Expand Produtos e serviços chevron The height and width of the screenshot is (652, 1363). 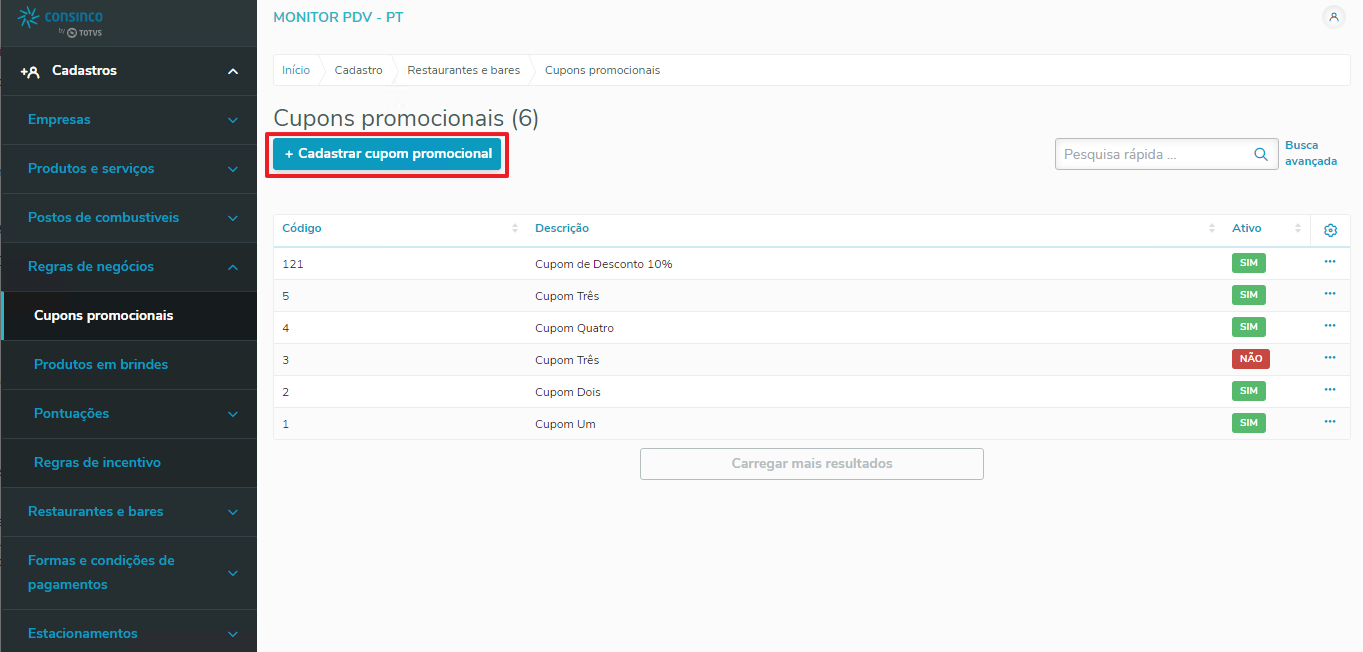pyautogui.click(x=233, y=169)
